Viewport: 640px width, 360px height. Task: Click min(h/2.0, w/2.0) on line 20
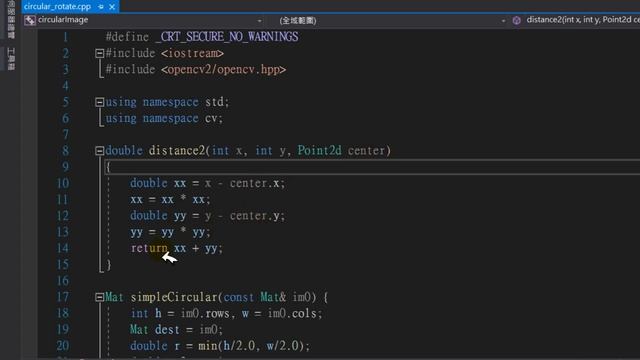251,346
